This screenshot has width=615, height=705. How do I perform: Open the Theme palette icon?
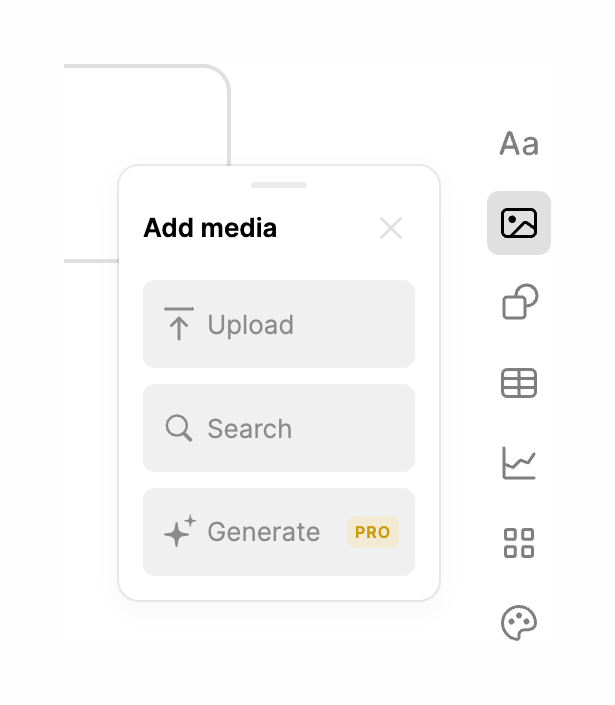[519, 623]
